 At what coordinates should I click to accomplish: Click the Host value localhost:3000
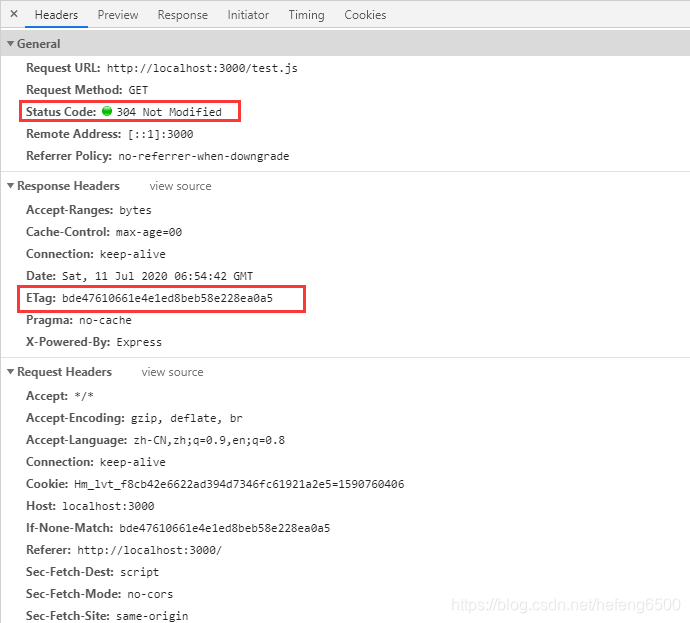pyautogui.click(x=108, y=506)
